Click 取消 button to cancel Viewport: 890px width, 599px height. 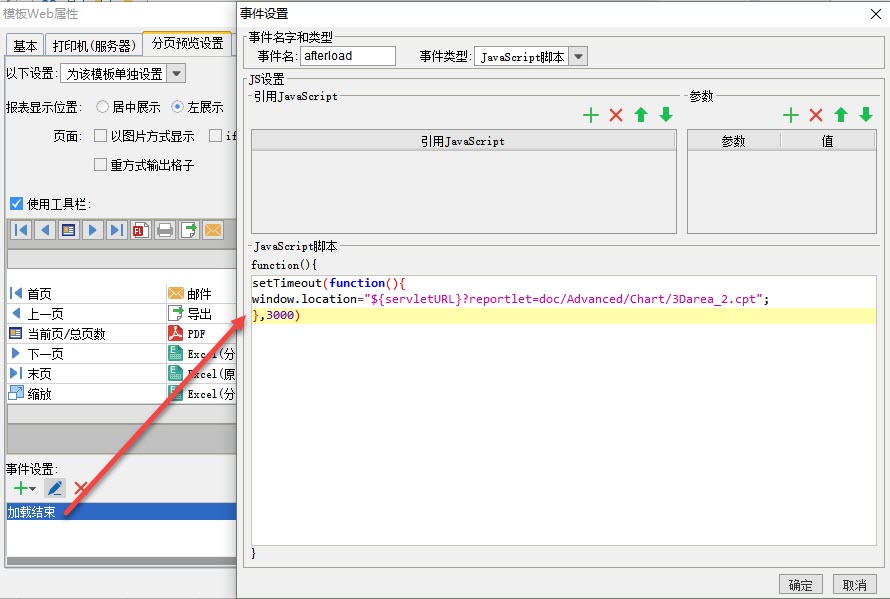coord(854,584)
